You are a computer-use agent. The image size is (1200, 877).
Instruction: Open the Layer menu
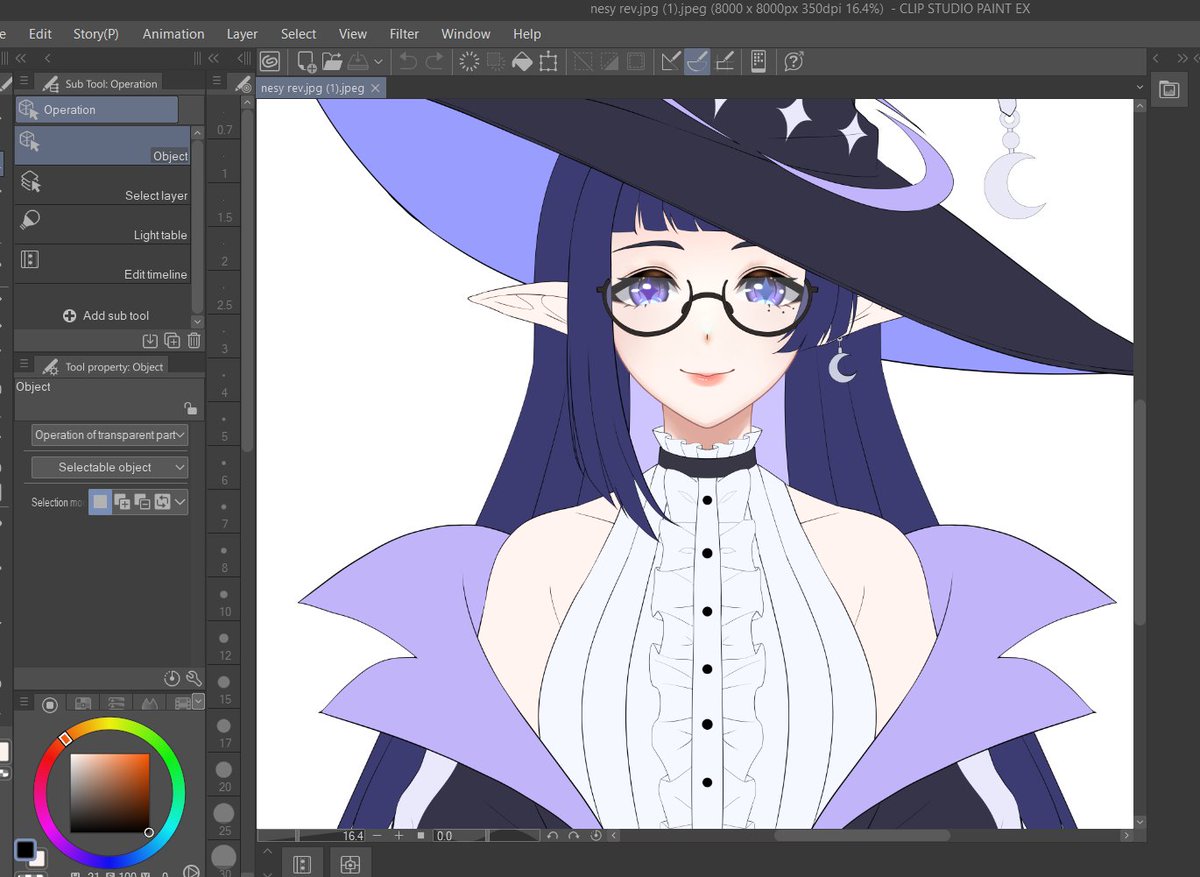pyautogui.click(x=242, y=33)
